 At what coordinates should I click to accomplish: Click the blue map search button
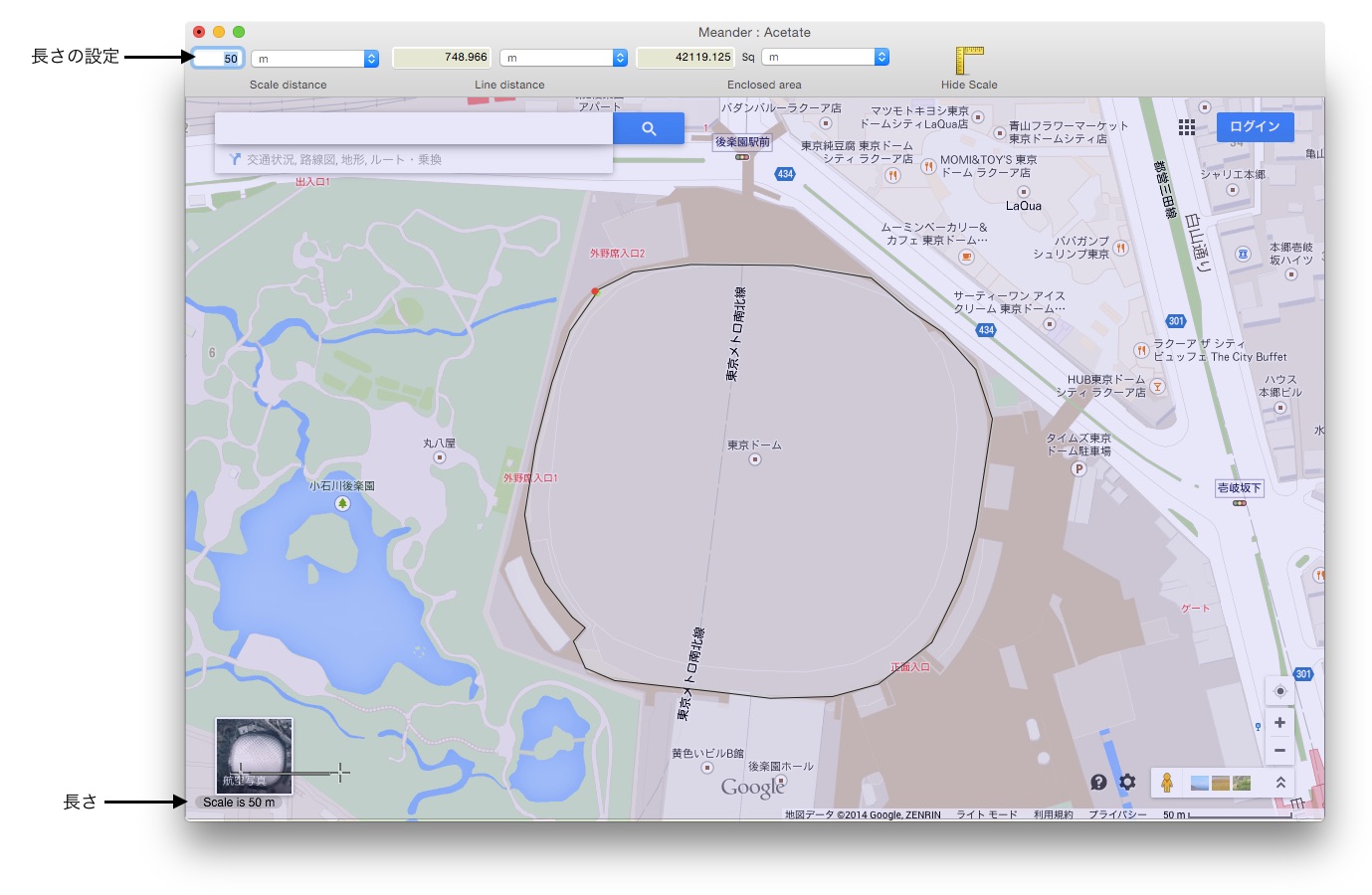[649, 128]
